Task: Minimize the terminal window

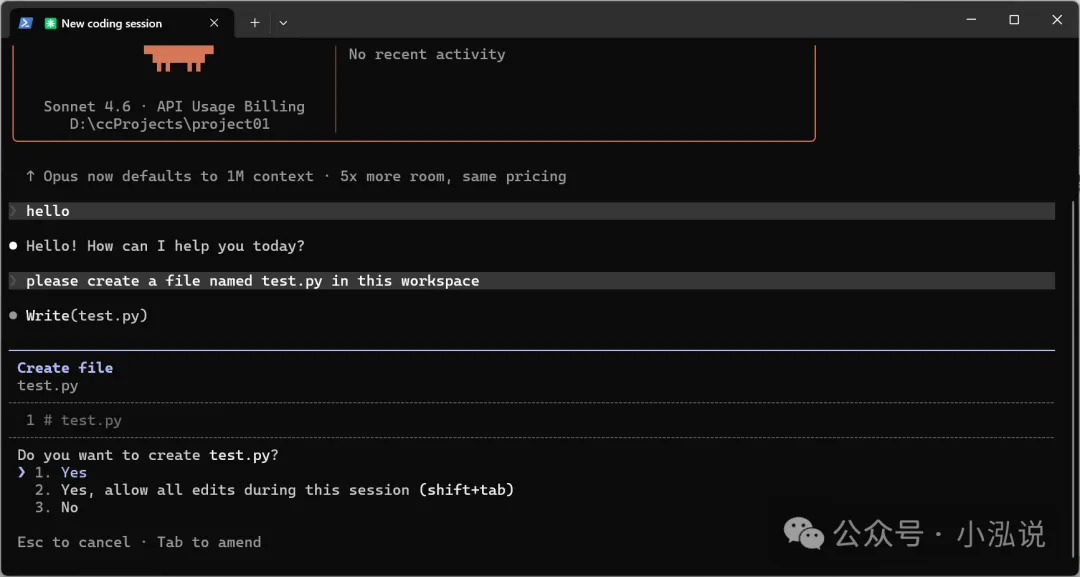Action: point(969,20)
